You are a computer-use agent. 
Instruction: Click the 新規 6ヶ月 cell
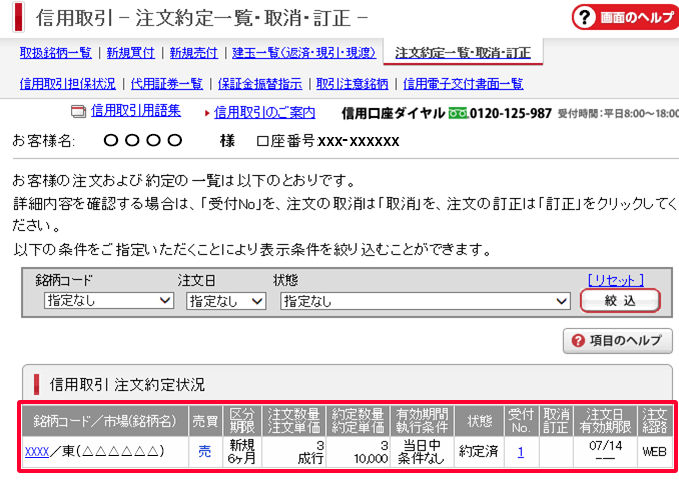[x=242, y=452]
